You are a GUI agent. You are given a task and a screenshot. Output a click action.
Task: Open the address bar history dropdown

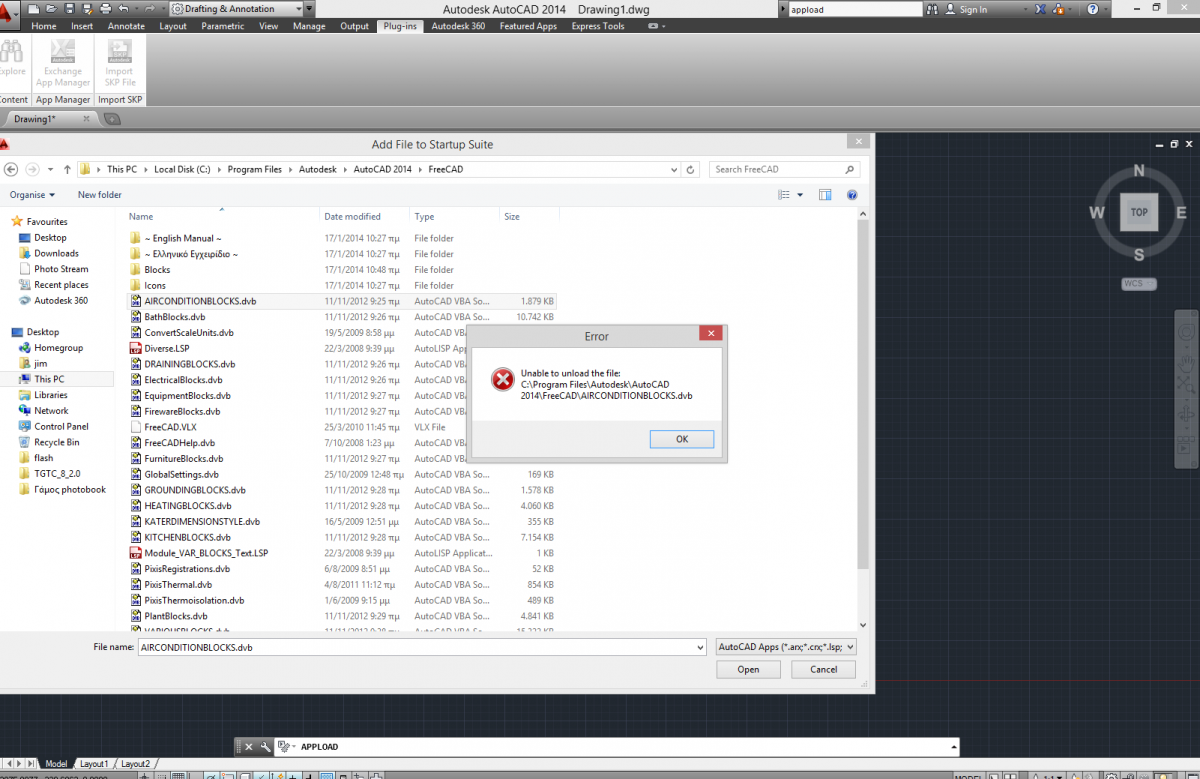pyautogui.click(x=672, y=169)
